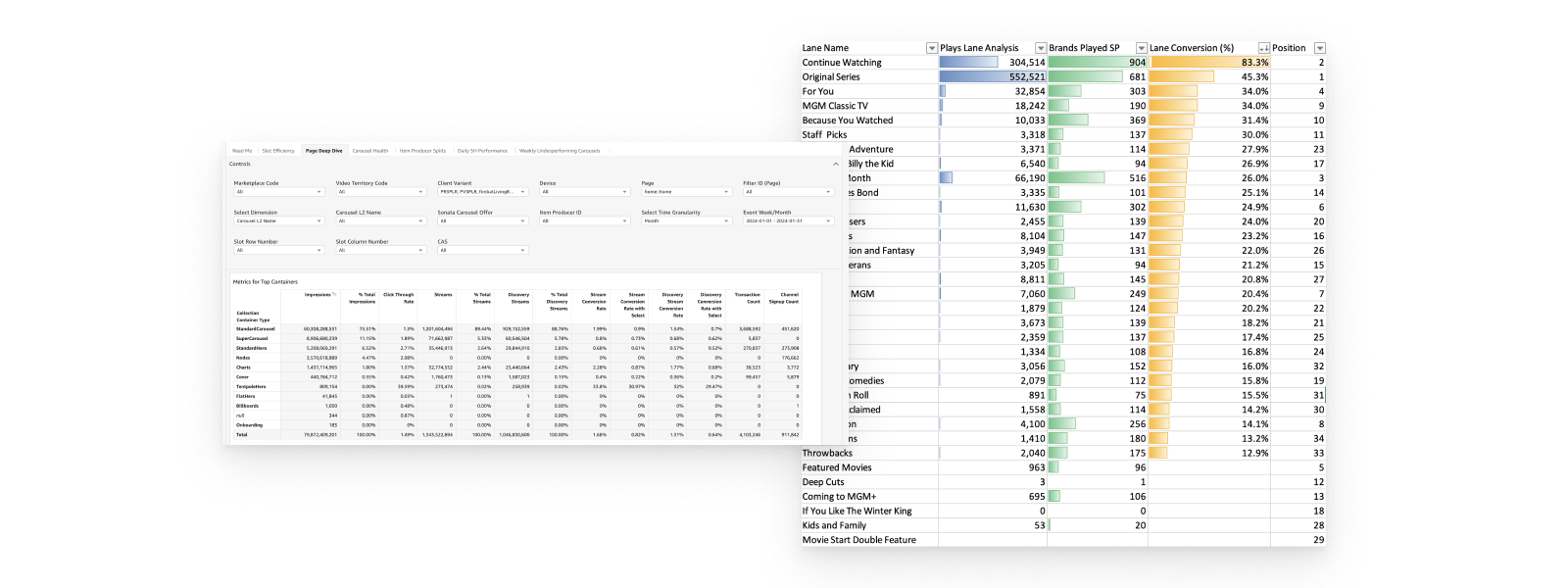Open the Lane Name column filter arrow

coord(932,48)
